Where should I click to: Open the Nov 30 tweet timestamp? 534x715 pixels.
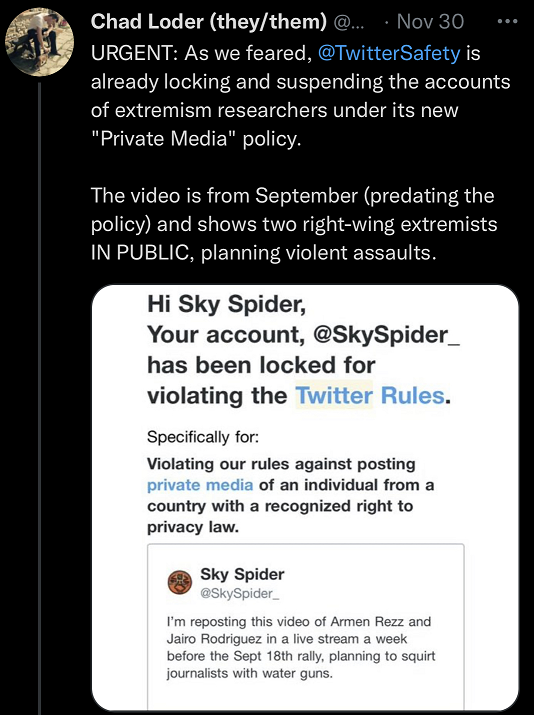430,21
